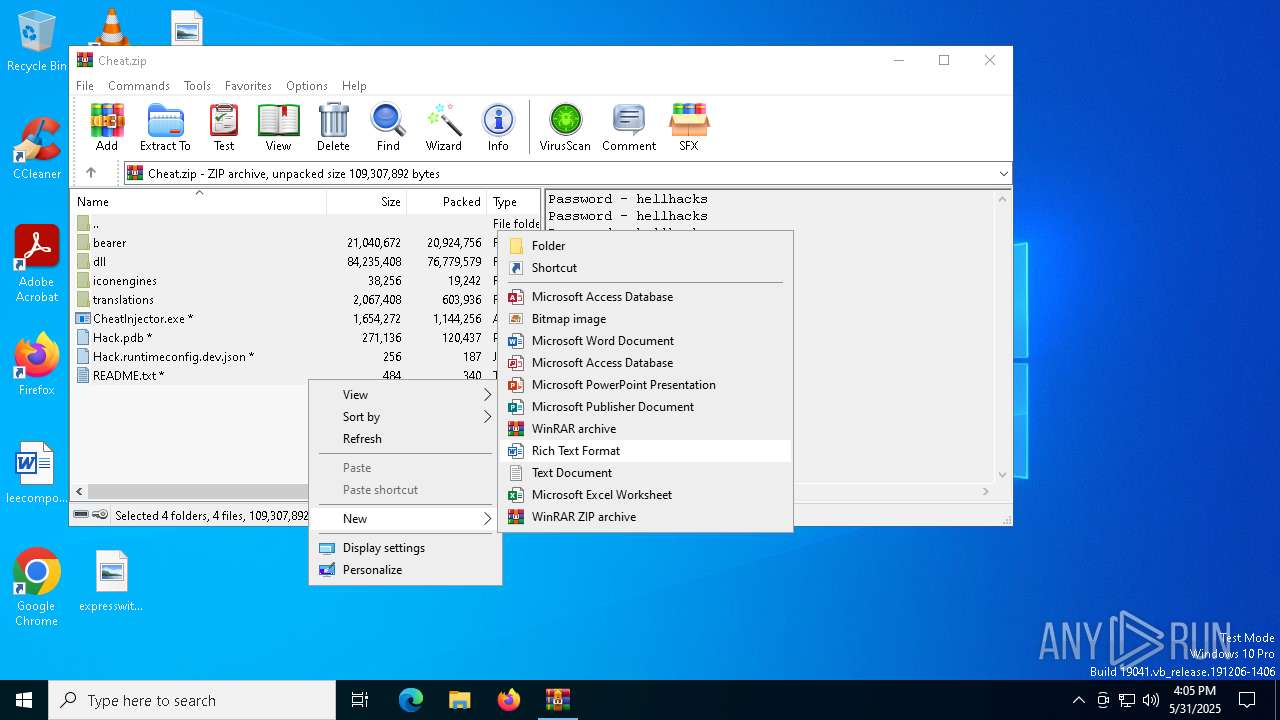Create new Microsoft PowerPoint Presentation
The width and height of the screenshot is (1280, 720).
[x=645, y=385]
